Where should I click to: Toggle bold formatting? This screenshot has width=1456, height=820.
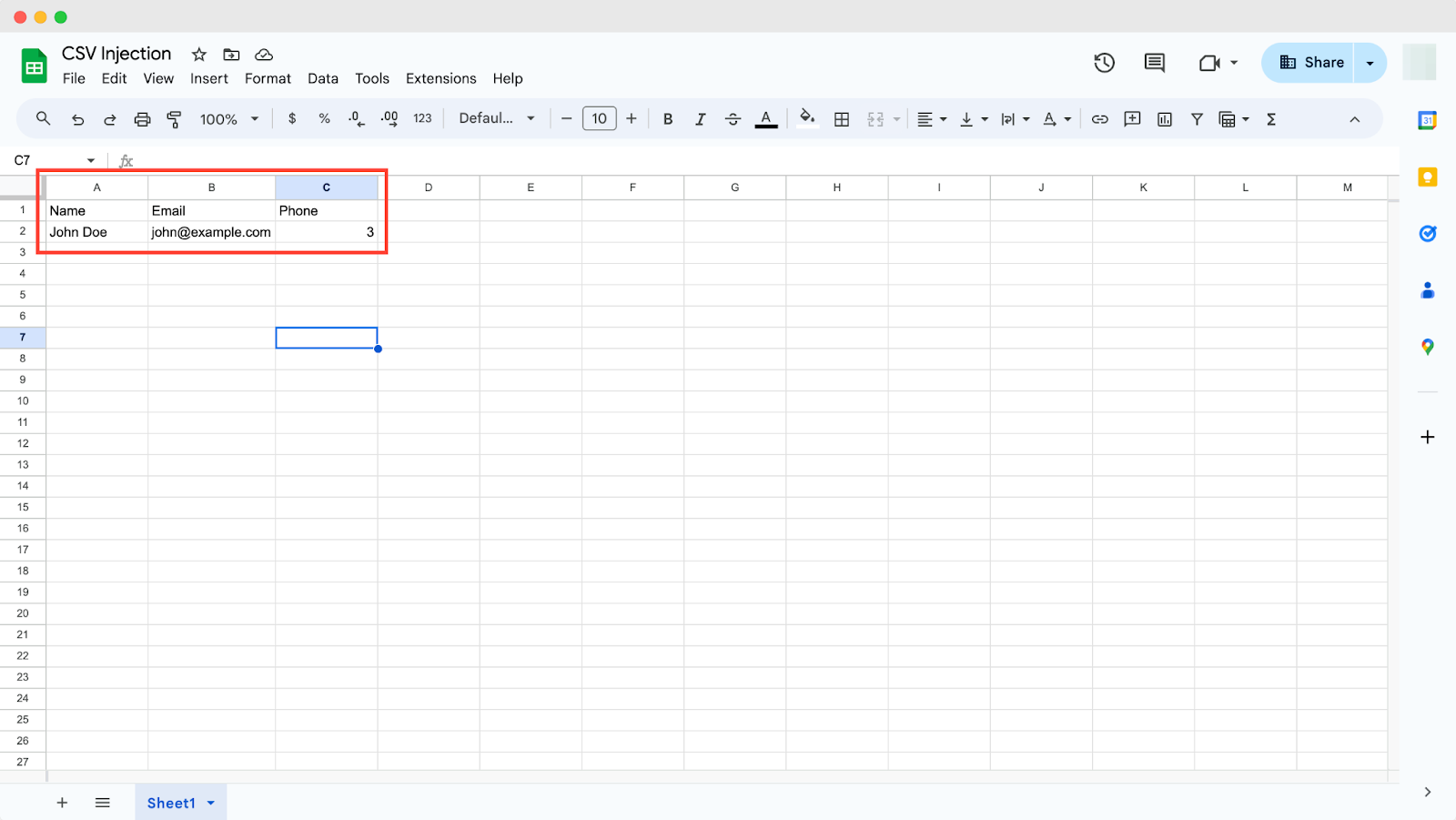coord(668,118)
